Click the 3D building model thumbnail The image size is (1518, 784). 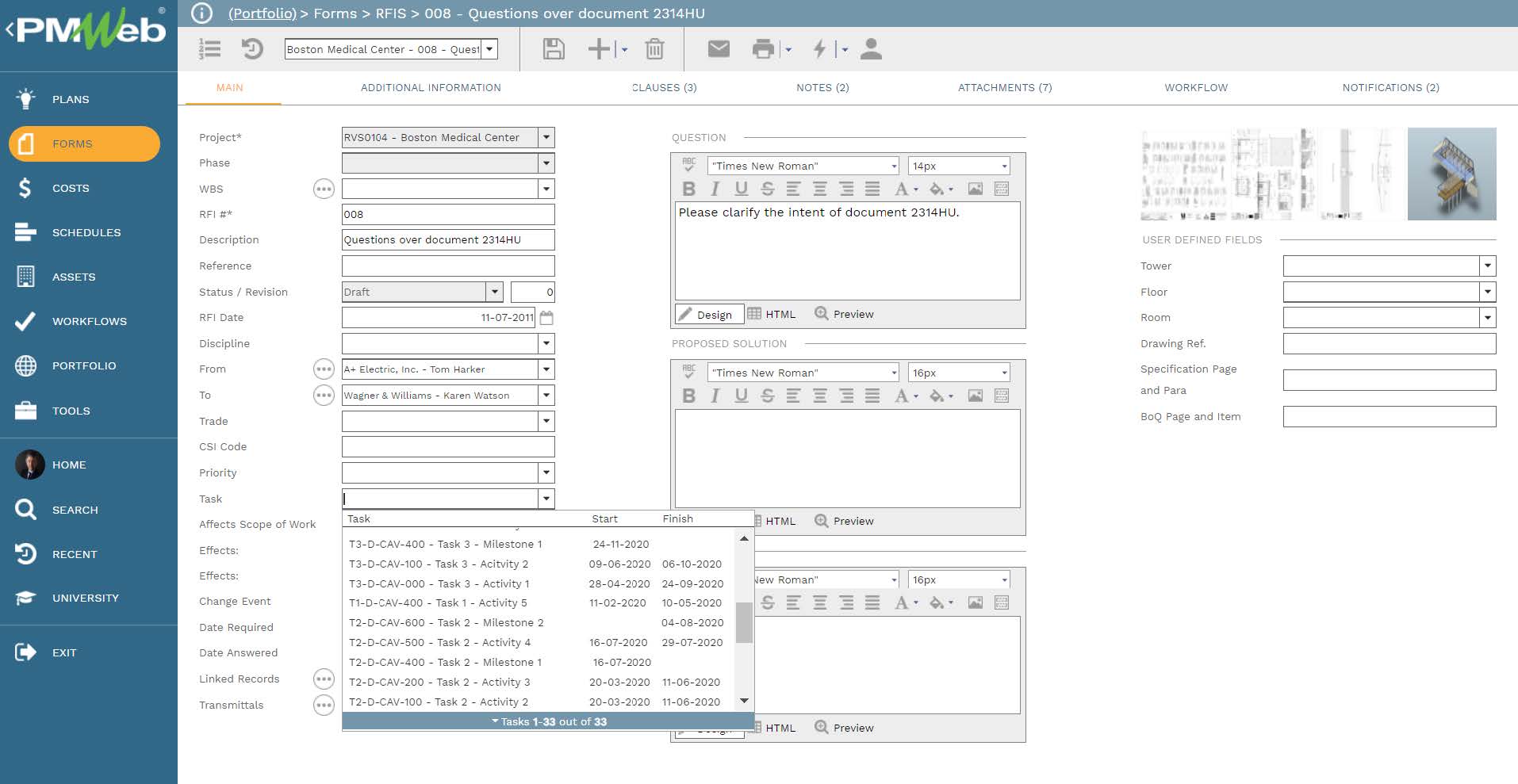pos(1451,174)
